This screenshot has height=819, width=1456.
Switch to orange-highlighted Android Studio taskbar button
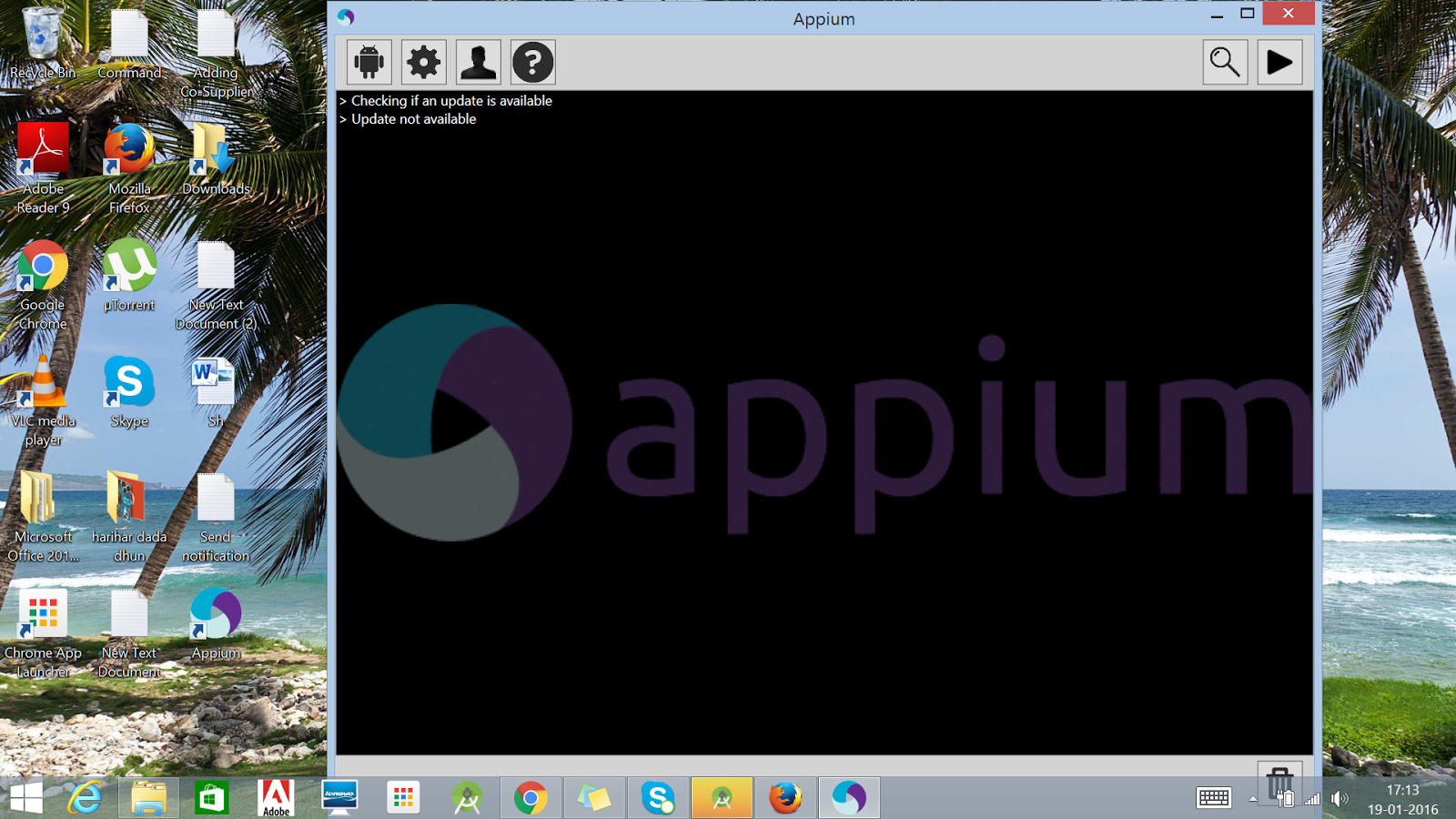tap(722, 798)
